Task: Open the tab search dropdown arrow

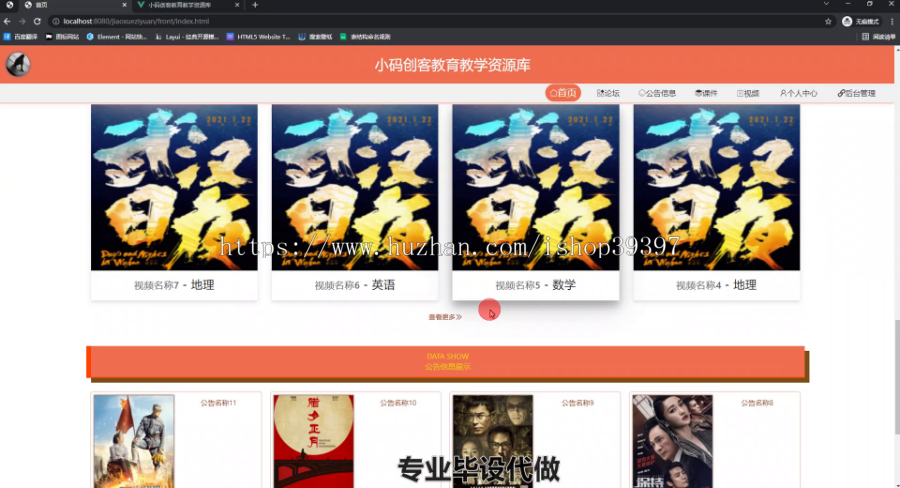Action: (826, 4)
